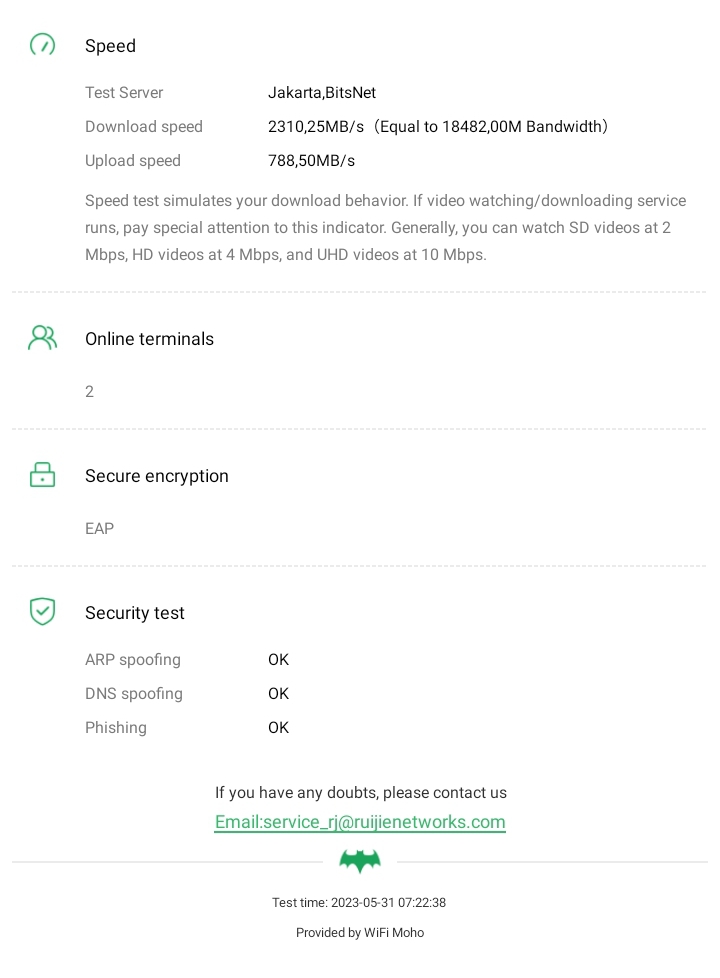The height and width of the screenshot is (978, 720).
Task: Click the ARP spoofing OK result
Action: point(278,660)
